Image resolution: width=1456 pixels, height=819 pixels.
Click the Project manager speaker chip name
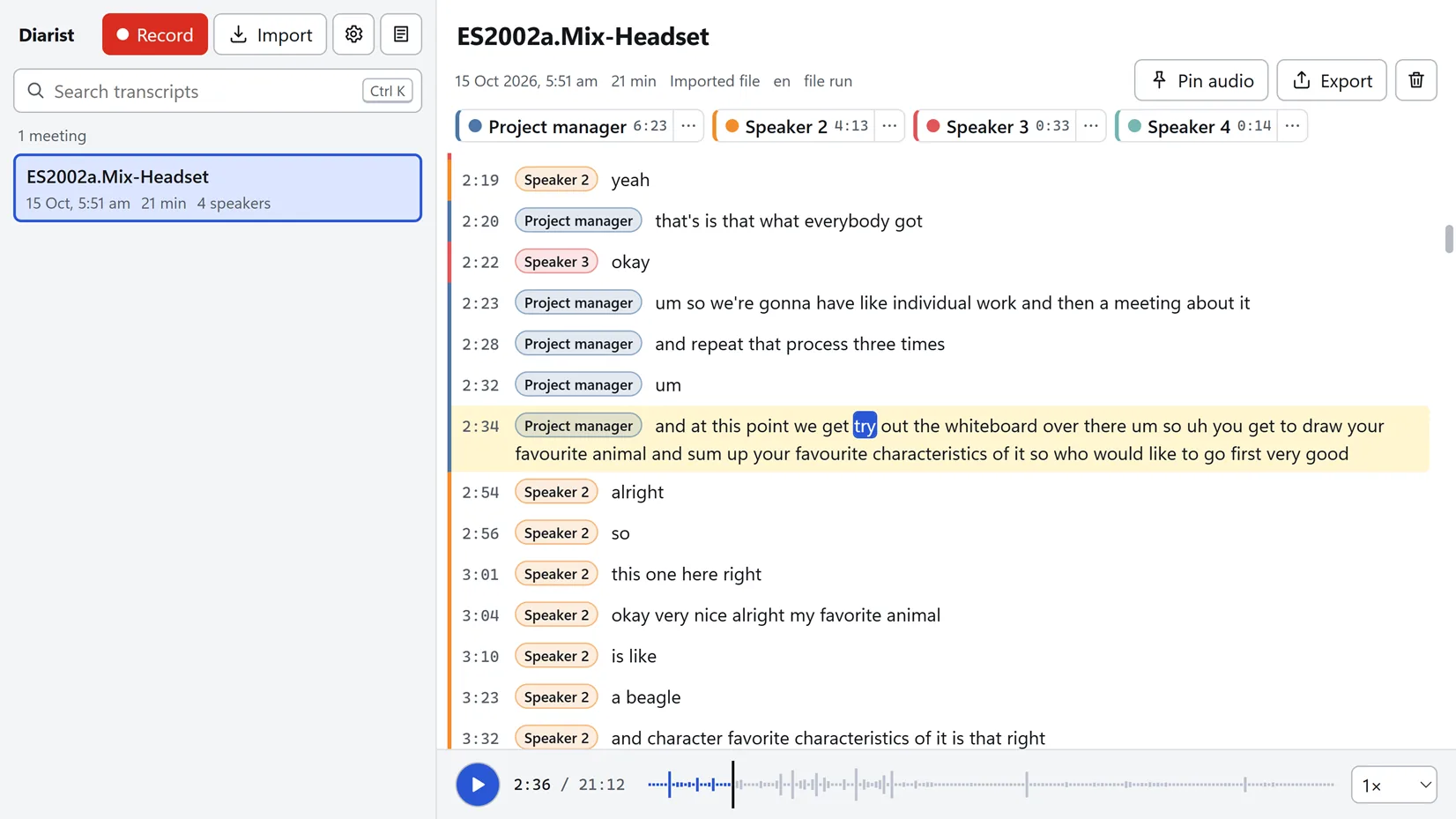pos(557,127)
